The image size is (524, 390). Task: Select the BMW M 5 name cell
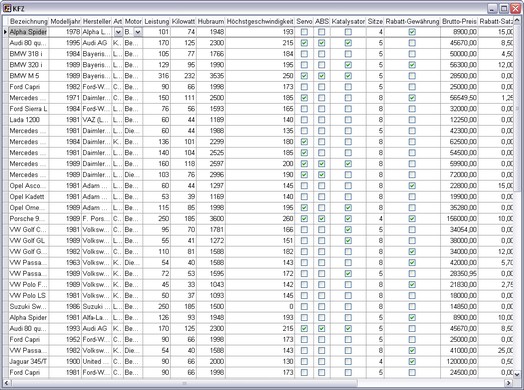[x=29, y=76]
